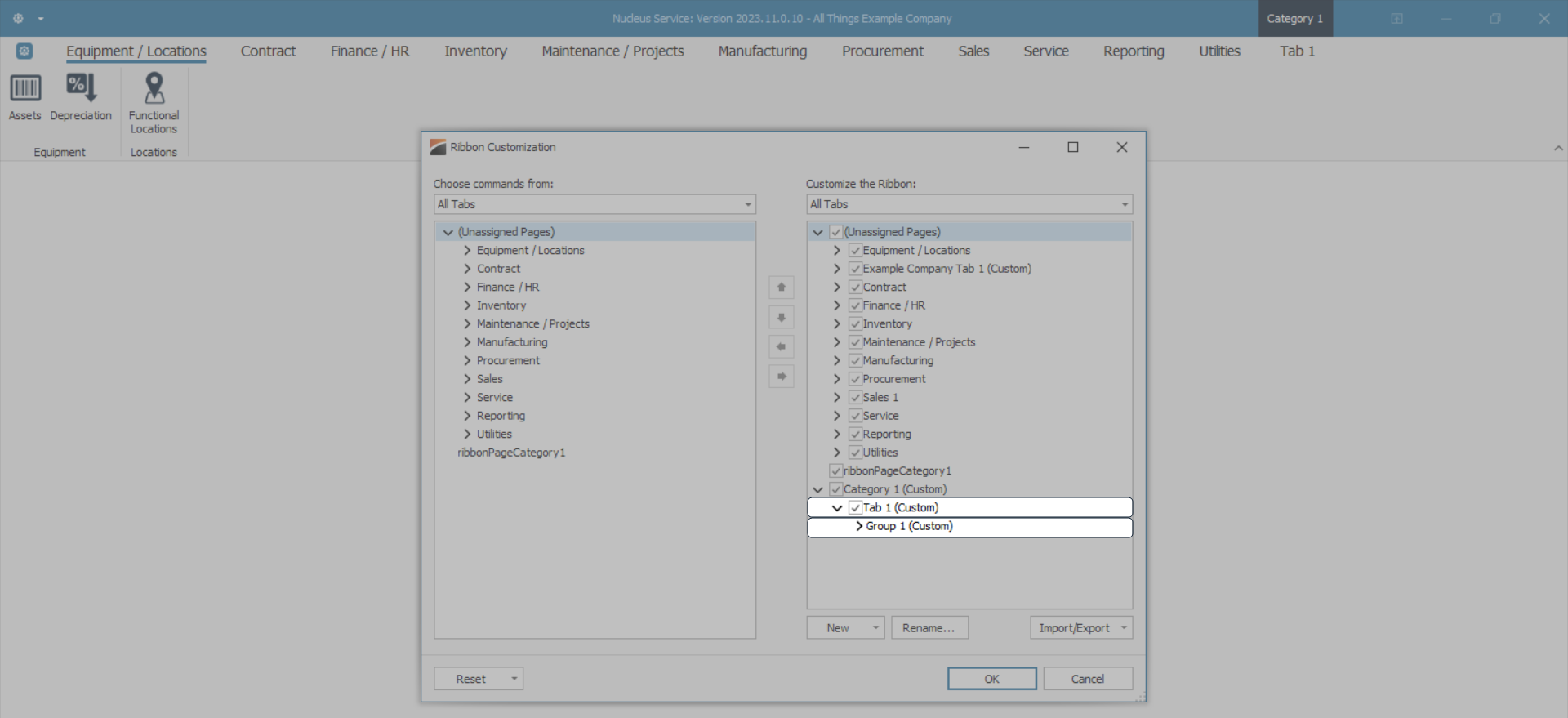This screenshot has height=718, width=1568.
Task: Expand Group 1 (Custom) tree node
Action: [859, 526]
